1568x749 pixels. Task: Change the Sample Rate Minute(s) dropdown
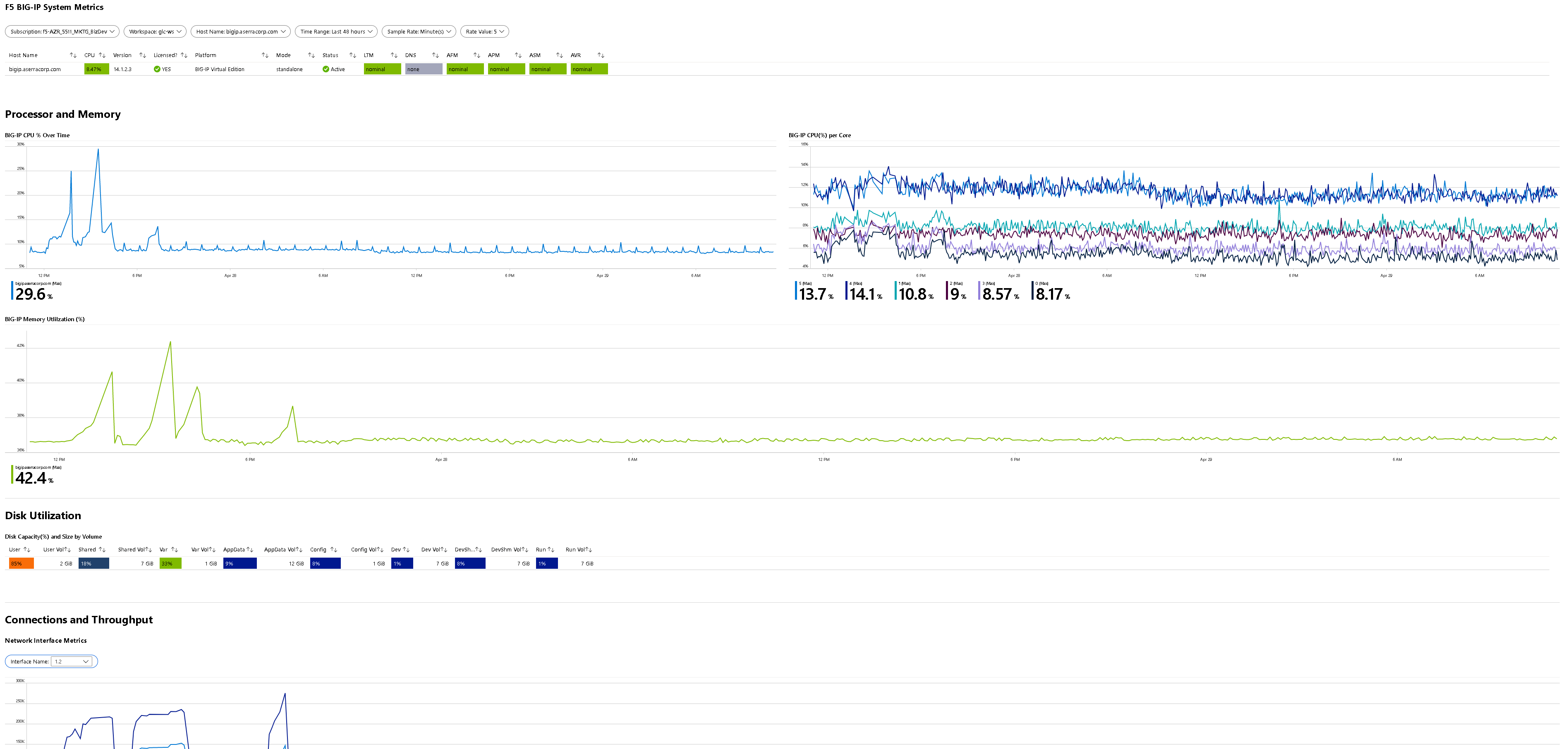[419, 32]
